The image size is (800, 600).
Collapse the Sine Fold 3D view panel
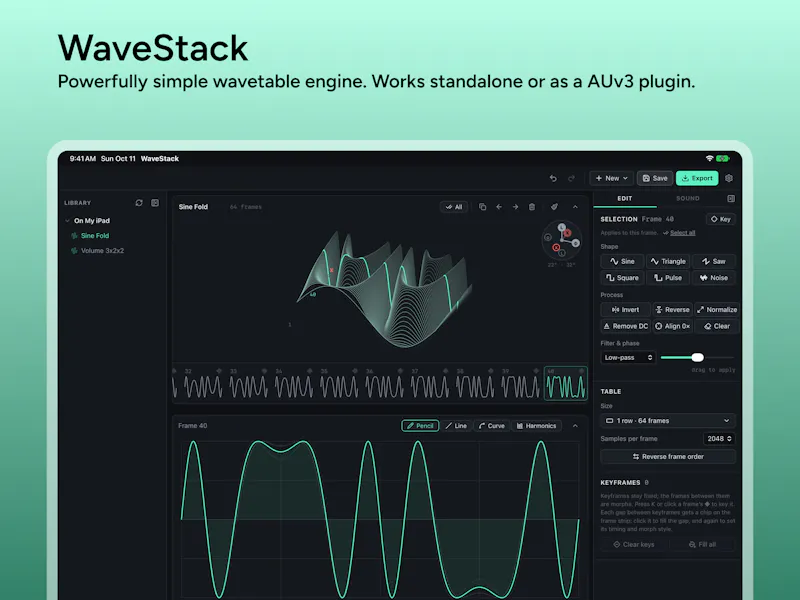click(575, 207)
